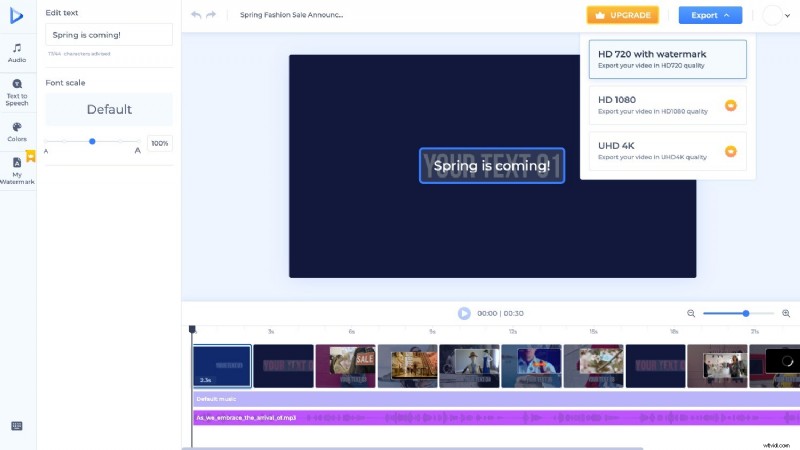Open the Audio panel
This screenshot has width=800, height=450.
pyautogui.click(x=17, y=53)
